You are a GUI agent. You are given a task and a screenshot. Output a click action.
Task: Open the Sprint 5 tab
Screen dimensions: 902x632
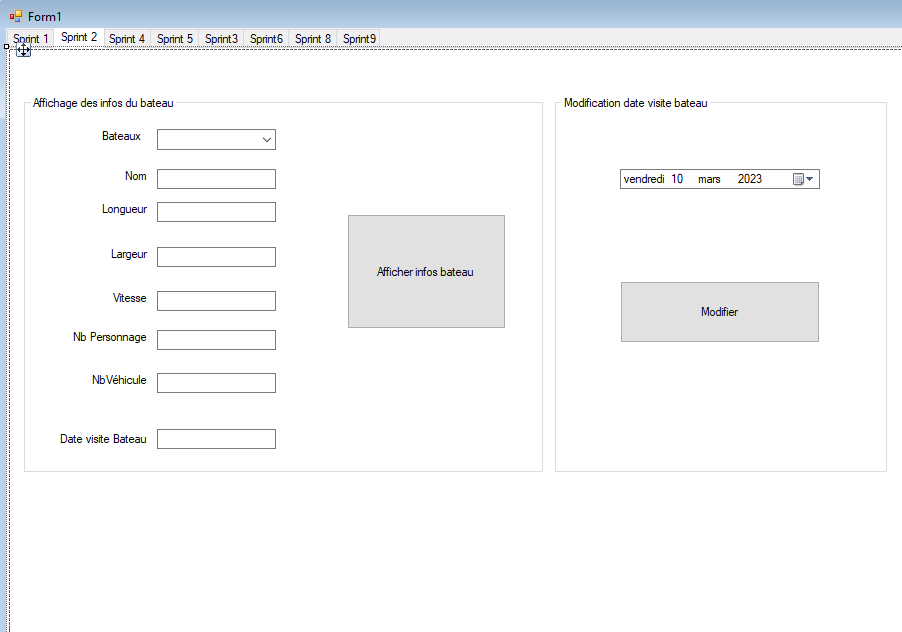click(x=175, y=39)
